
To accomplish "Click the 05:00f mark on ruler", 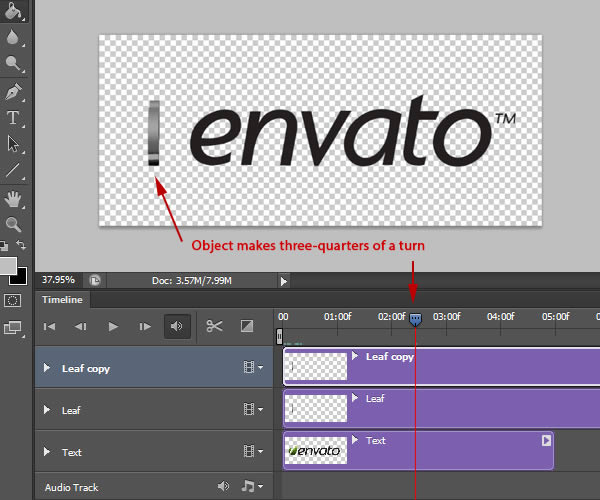I will pos(556,316).
